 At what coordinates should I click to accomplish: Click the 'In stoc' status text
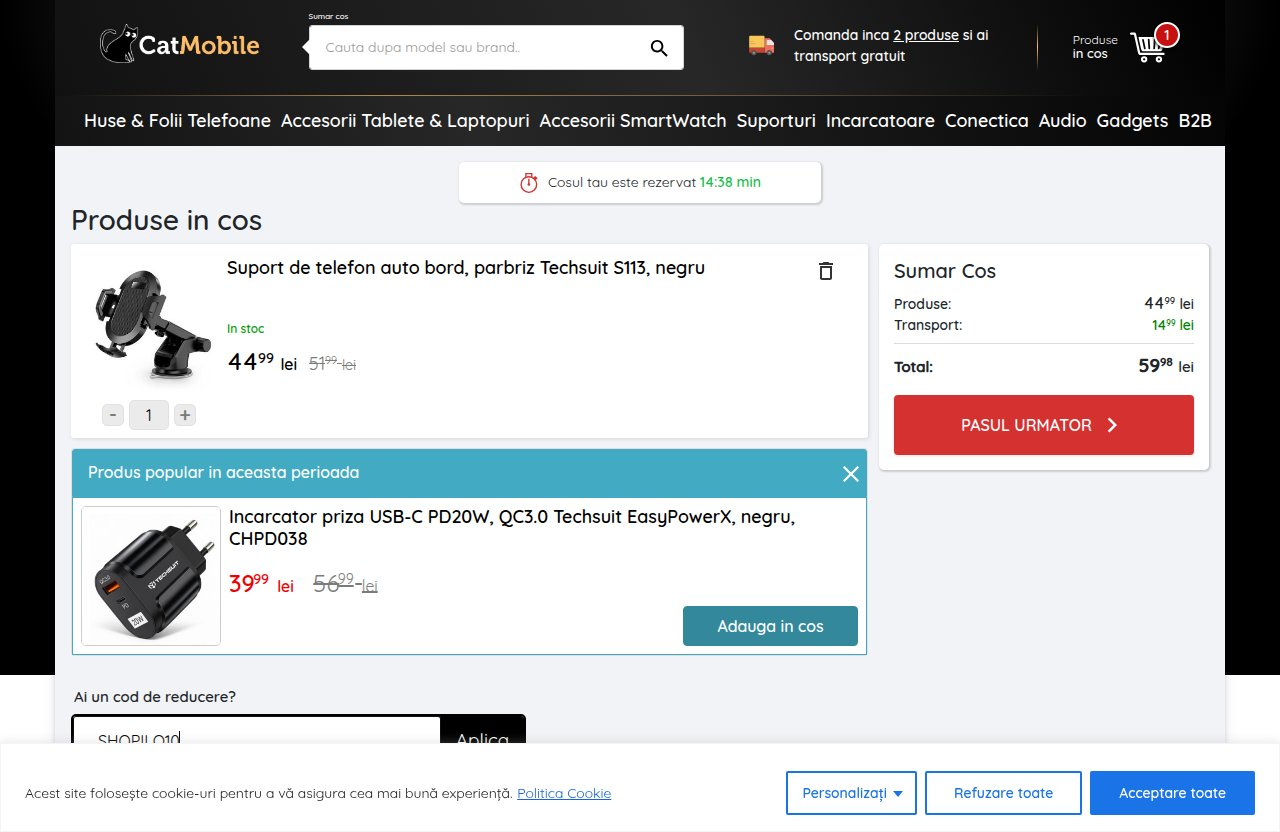245,329
